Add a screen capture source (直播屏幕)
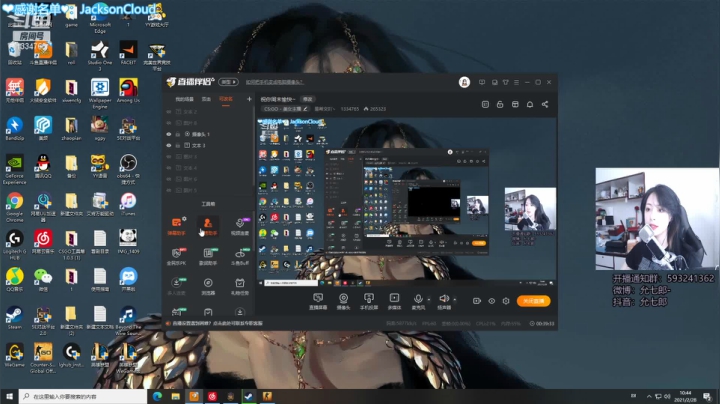This screenshot has height=404, width=720. (318, 302)
